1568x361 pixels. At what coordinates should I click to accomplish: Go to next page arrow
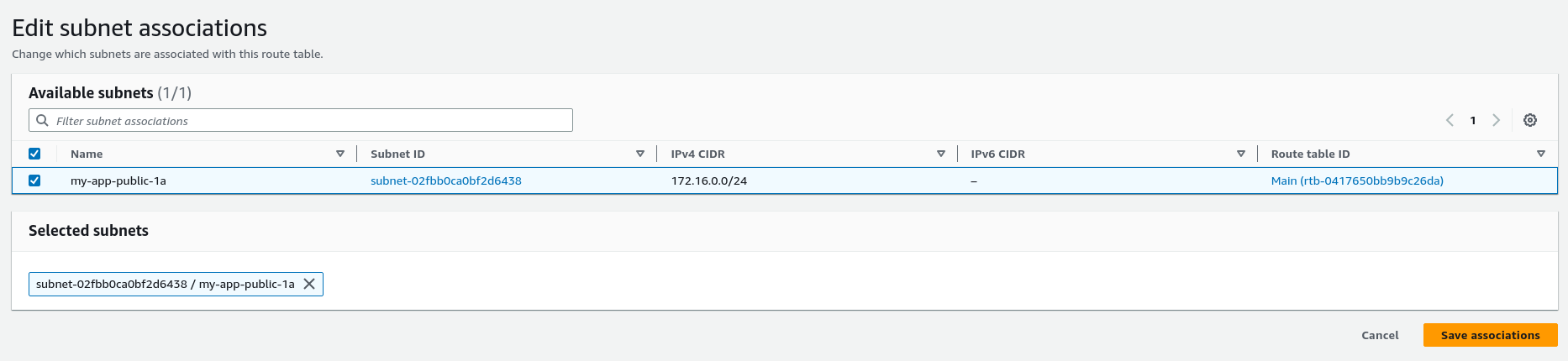pyautogui.click(x=1497, y=120)
